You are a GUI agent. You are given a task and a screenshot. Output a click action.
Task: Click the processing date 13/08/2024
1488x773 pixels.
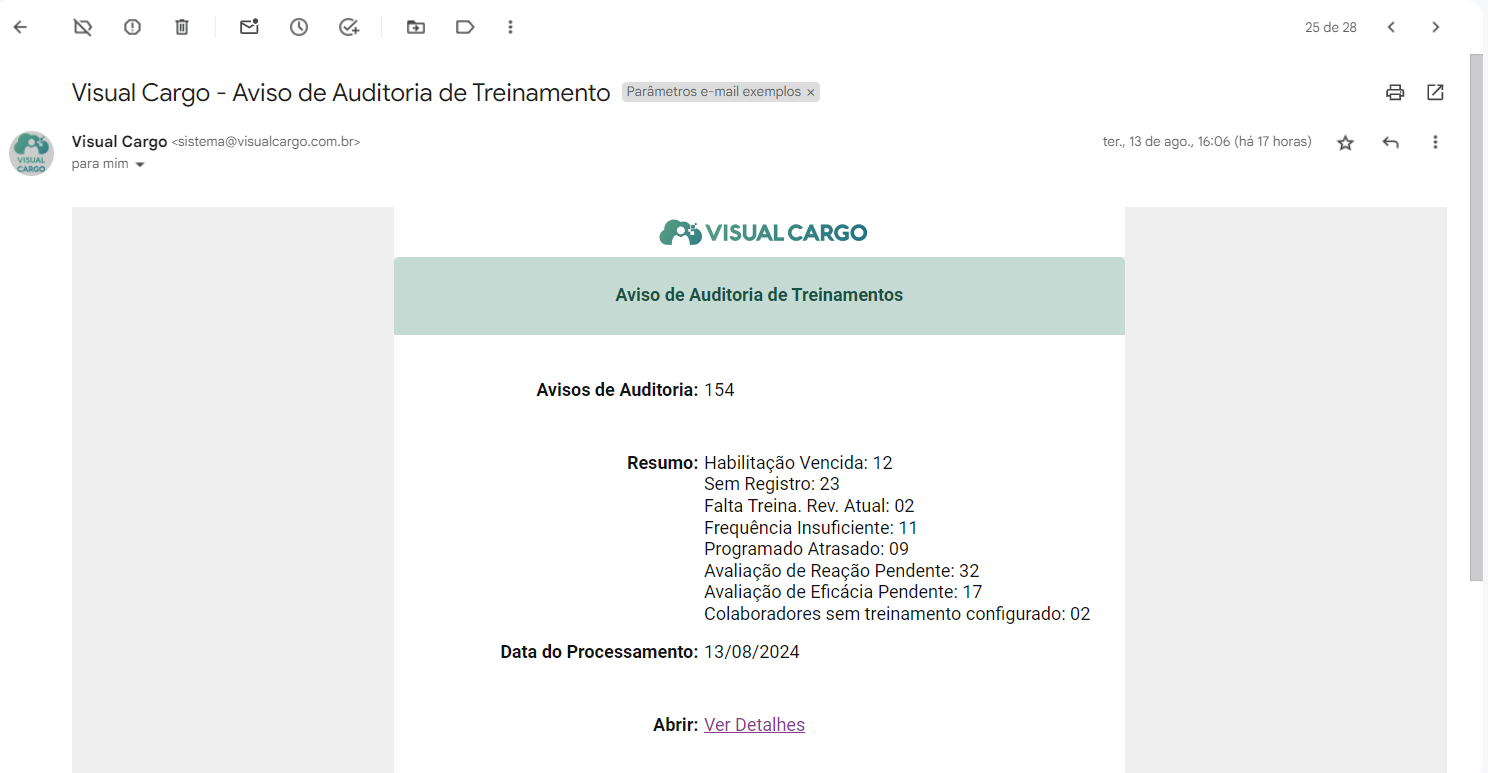[x=752, y=652]
